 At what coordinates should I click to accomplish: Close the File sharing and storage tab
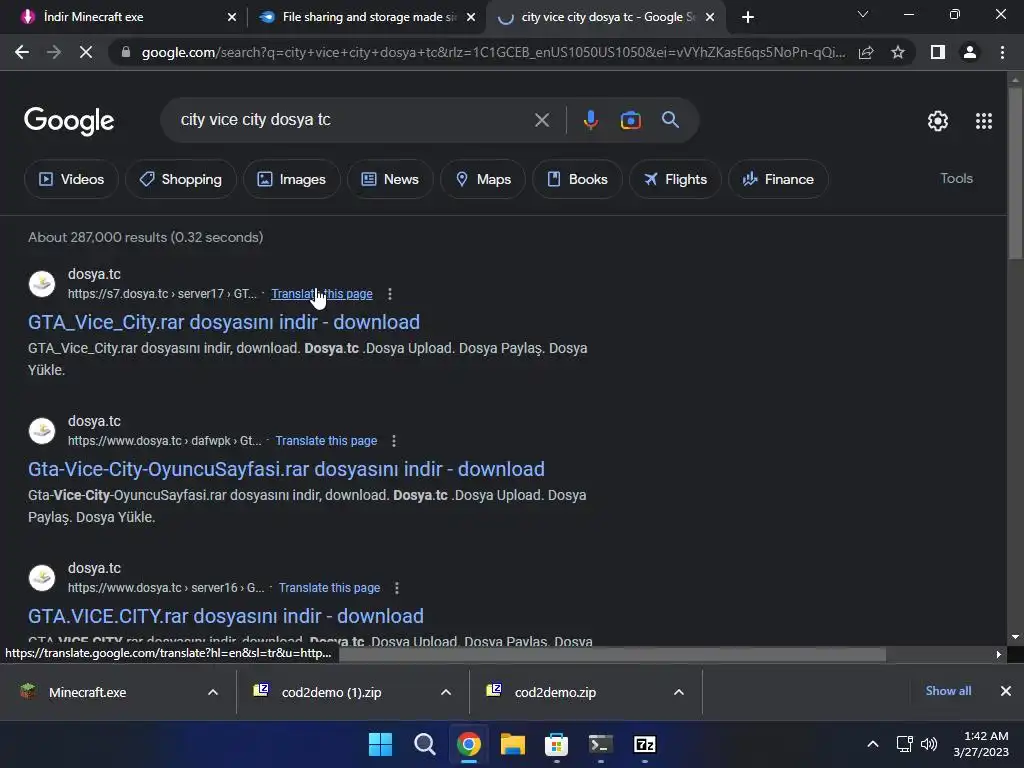(471, 17)
